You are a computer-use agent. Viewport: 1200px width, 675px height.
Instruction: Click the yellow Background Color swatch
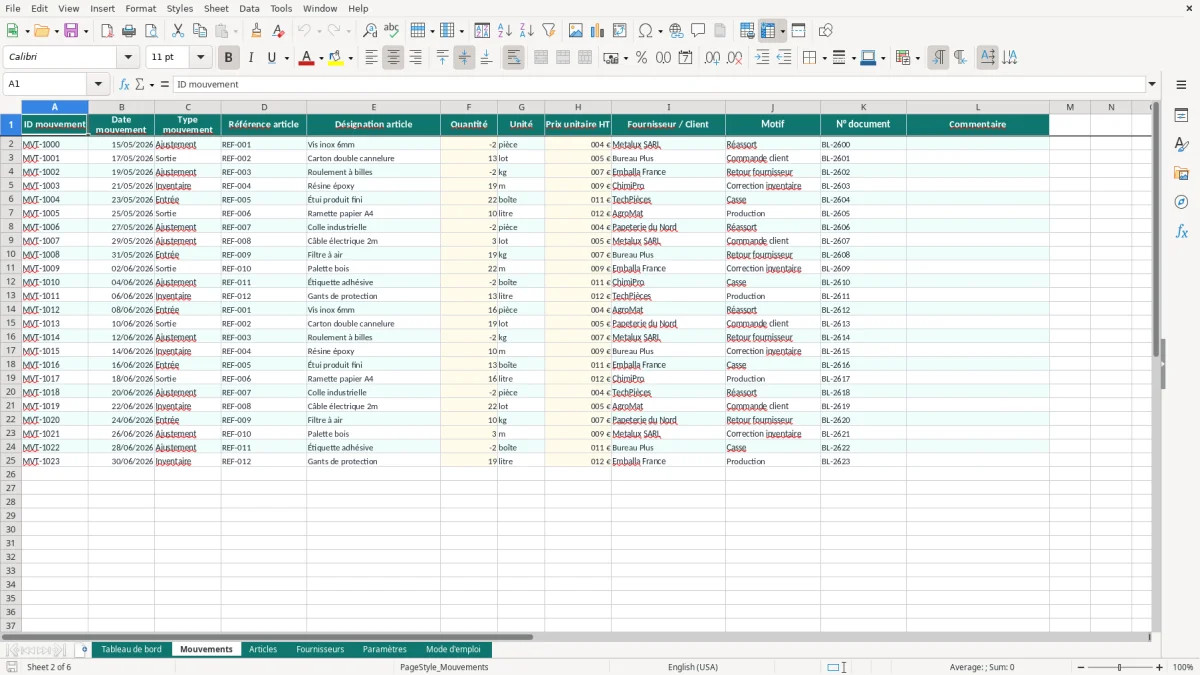click(x=336, y=58)
